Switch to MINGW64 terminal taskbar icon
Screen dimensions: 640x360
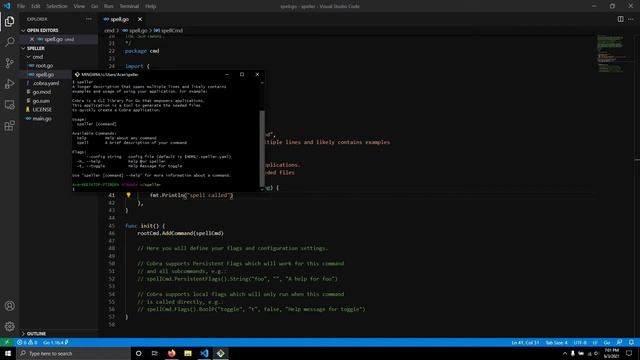(220, 353)
